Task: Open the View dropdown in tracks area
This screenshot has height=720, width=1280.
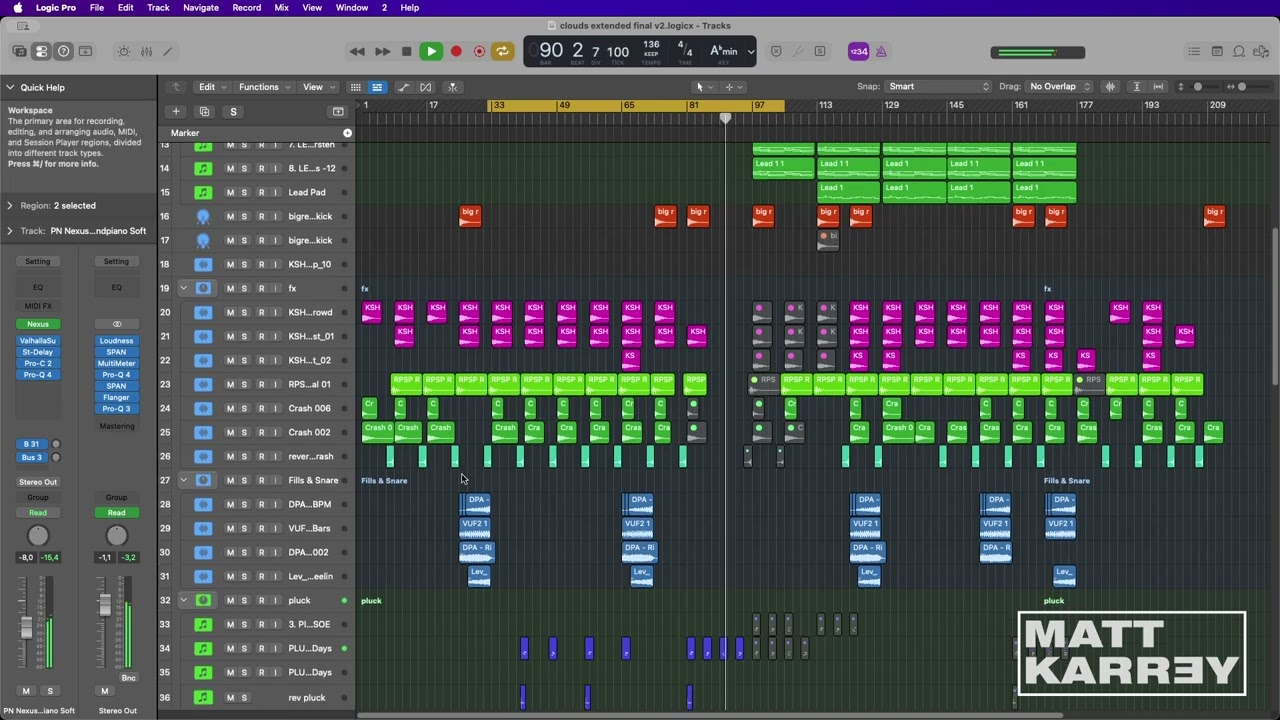Action: pyautogui.click(x=317, y=87)
